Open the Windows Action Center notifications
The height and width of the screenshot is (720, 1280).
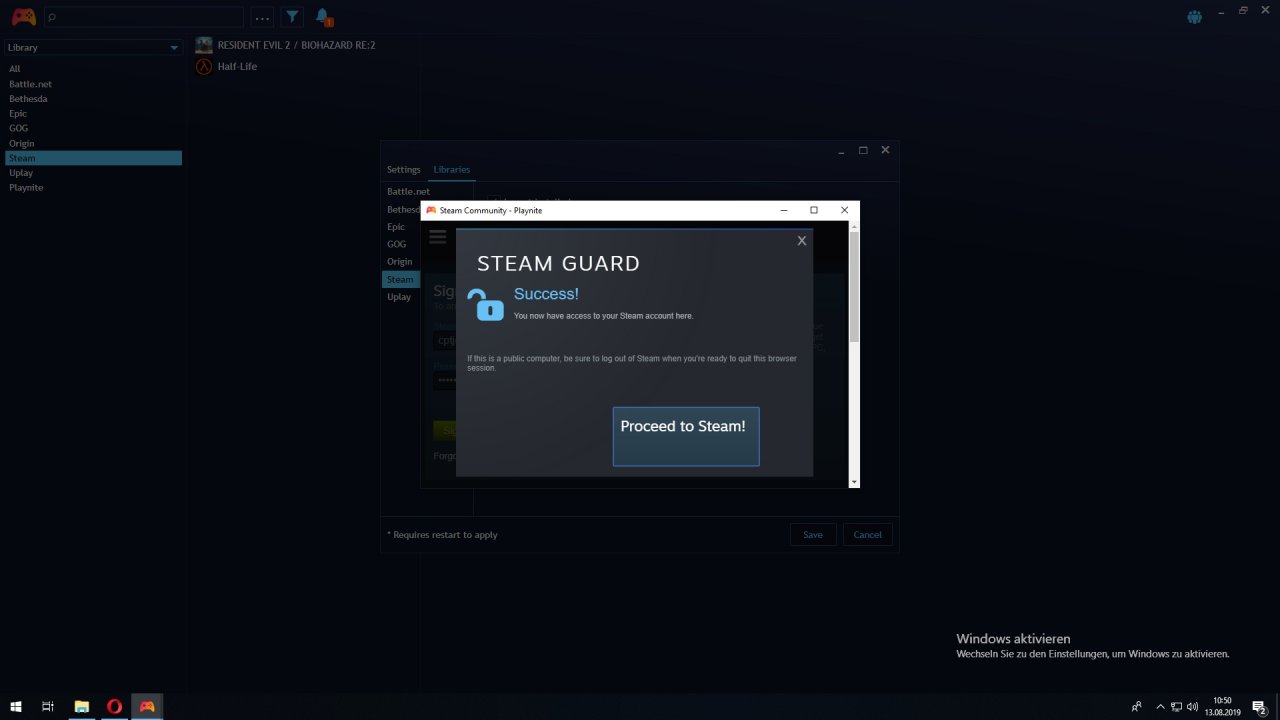tap(1260, 706)
